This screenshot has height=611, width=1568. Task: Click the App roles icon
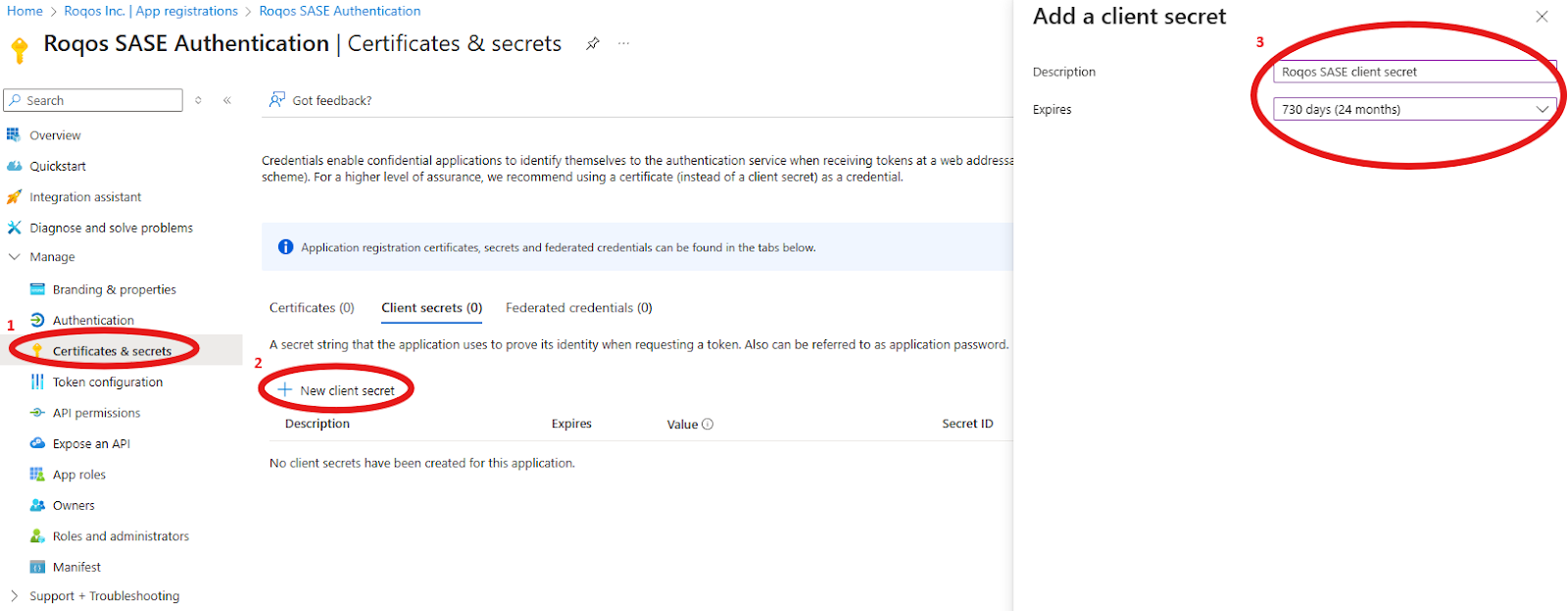pos(37,475)
